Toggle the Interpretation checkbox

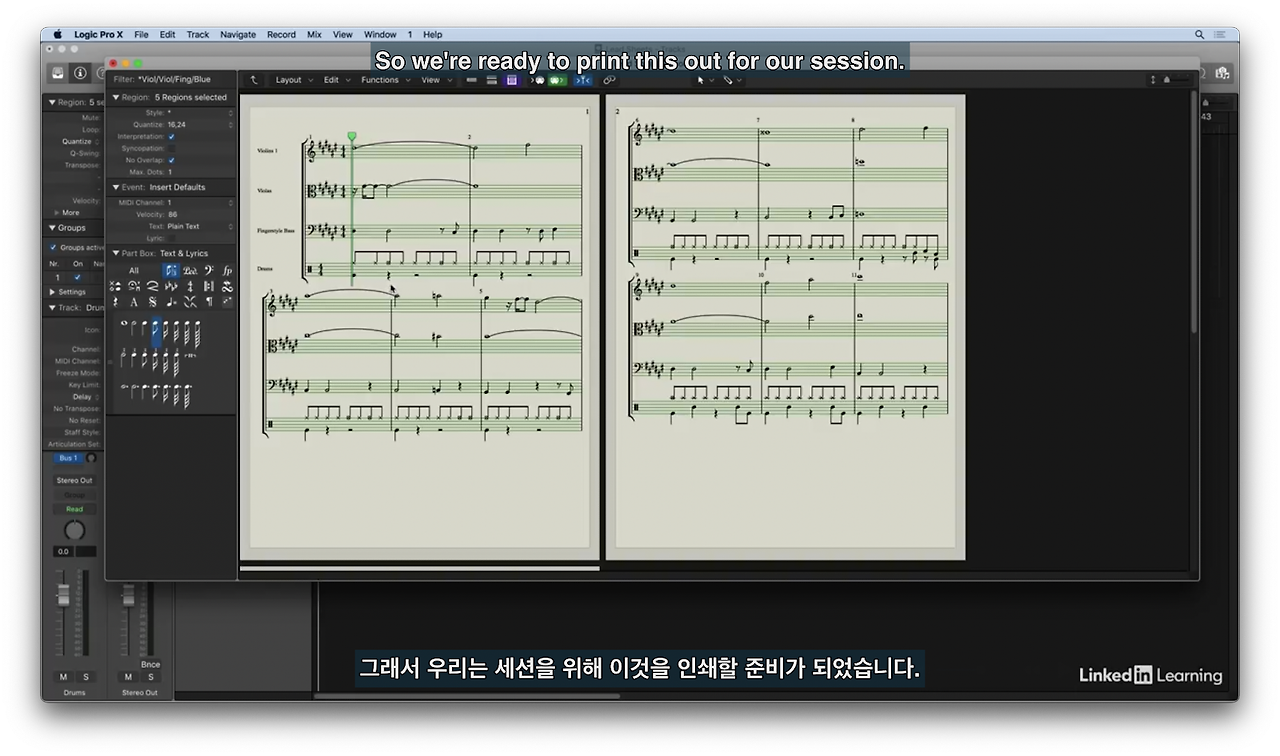(171, 136)
